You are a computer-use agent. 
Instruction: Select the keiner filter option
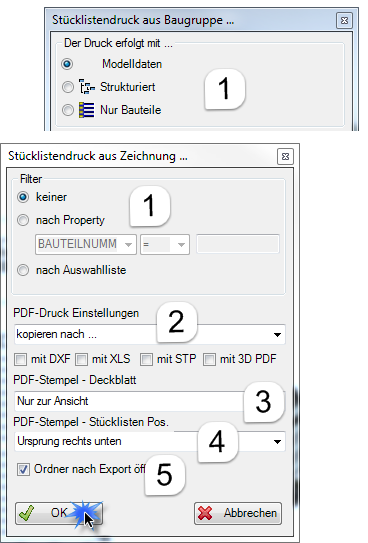pyautogui.click(x=23, y=197)
